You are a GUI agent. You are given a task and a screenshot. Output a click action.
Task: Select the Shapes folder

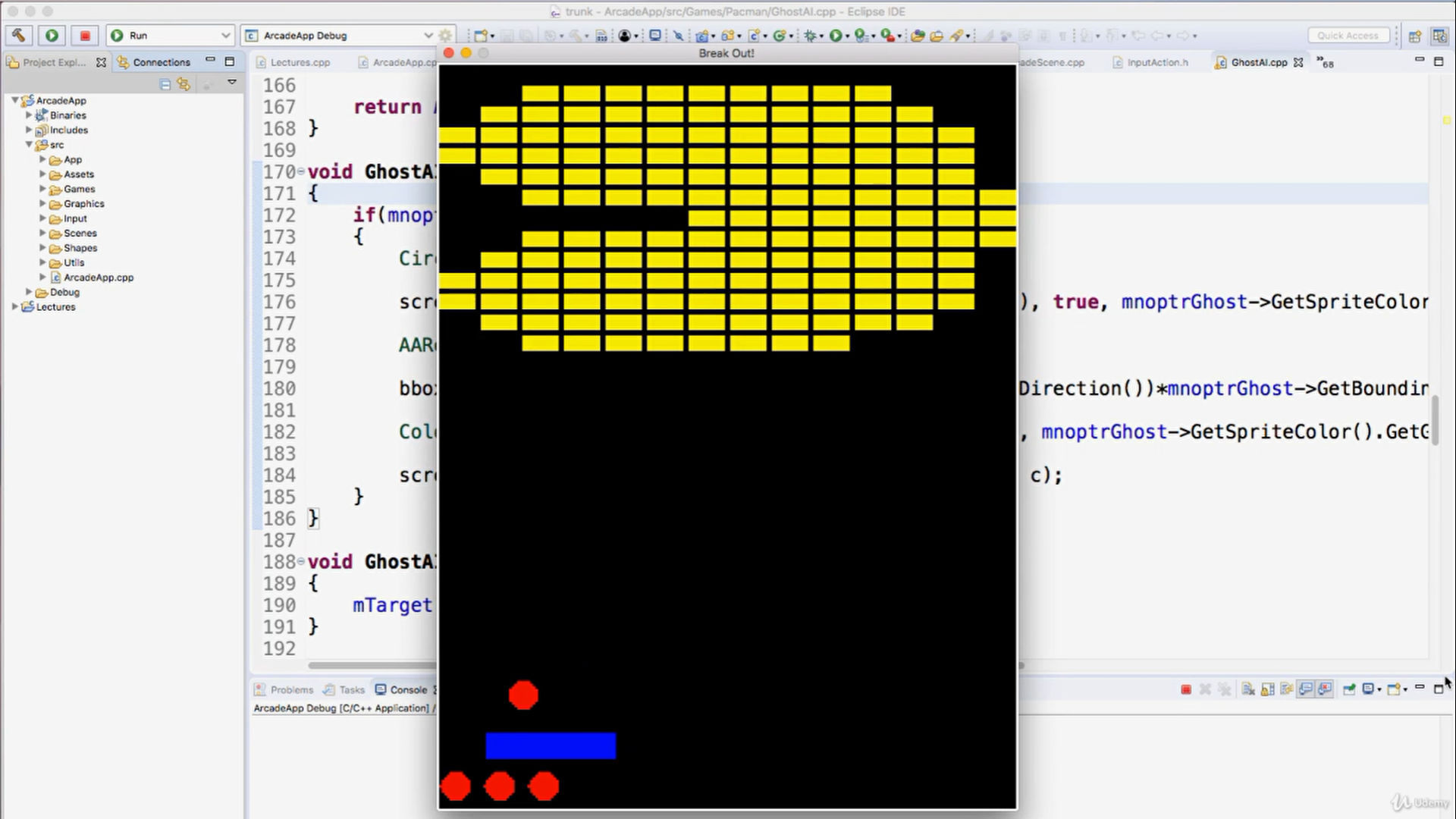(x=74, y=247)
